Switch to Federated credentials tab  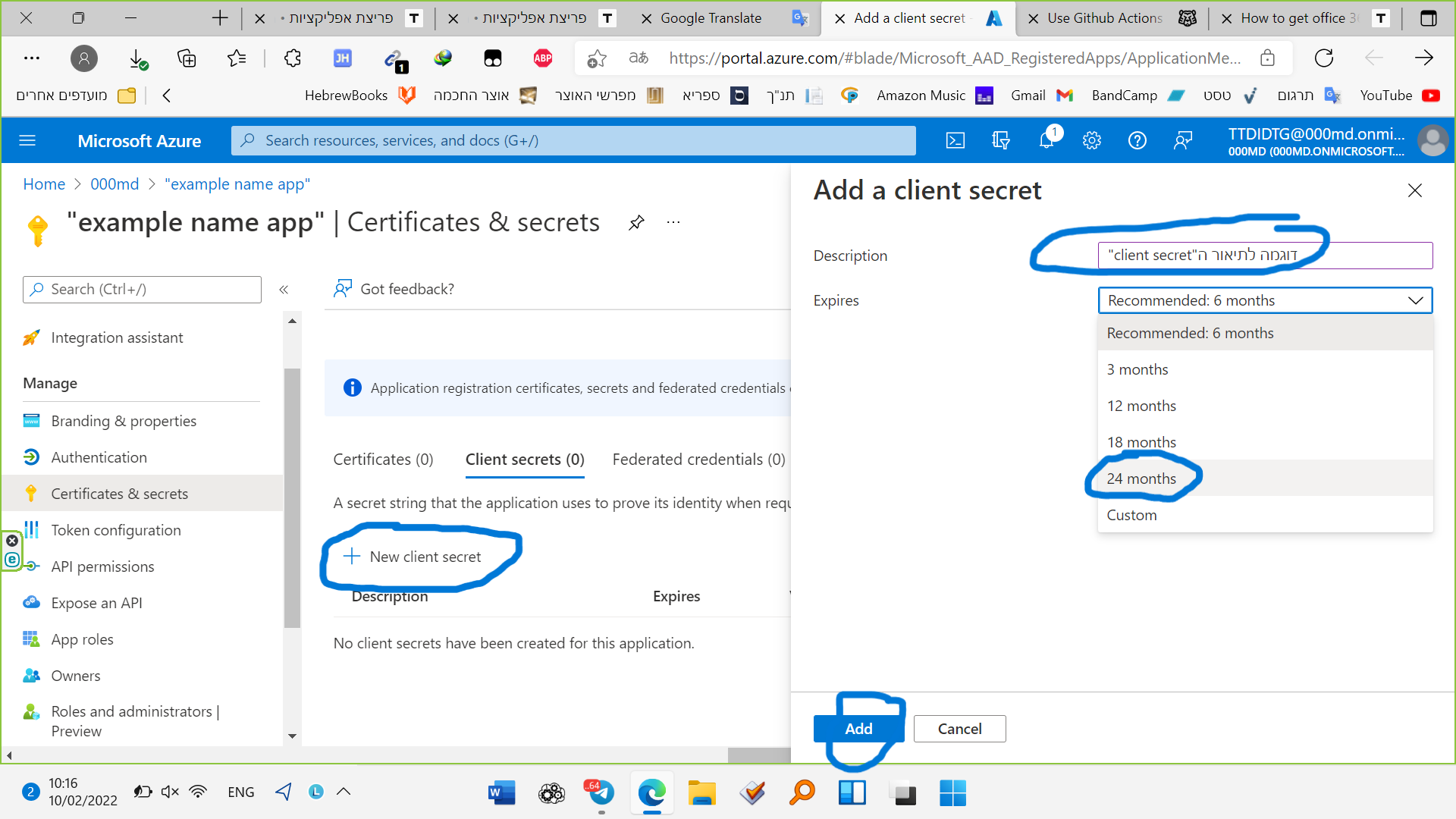click(x=698, y=460)
